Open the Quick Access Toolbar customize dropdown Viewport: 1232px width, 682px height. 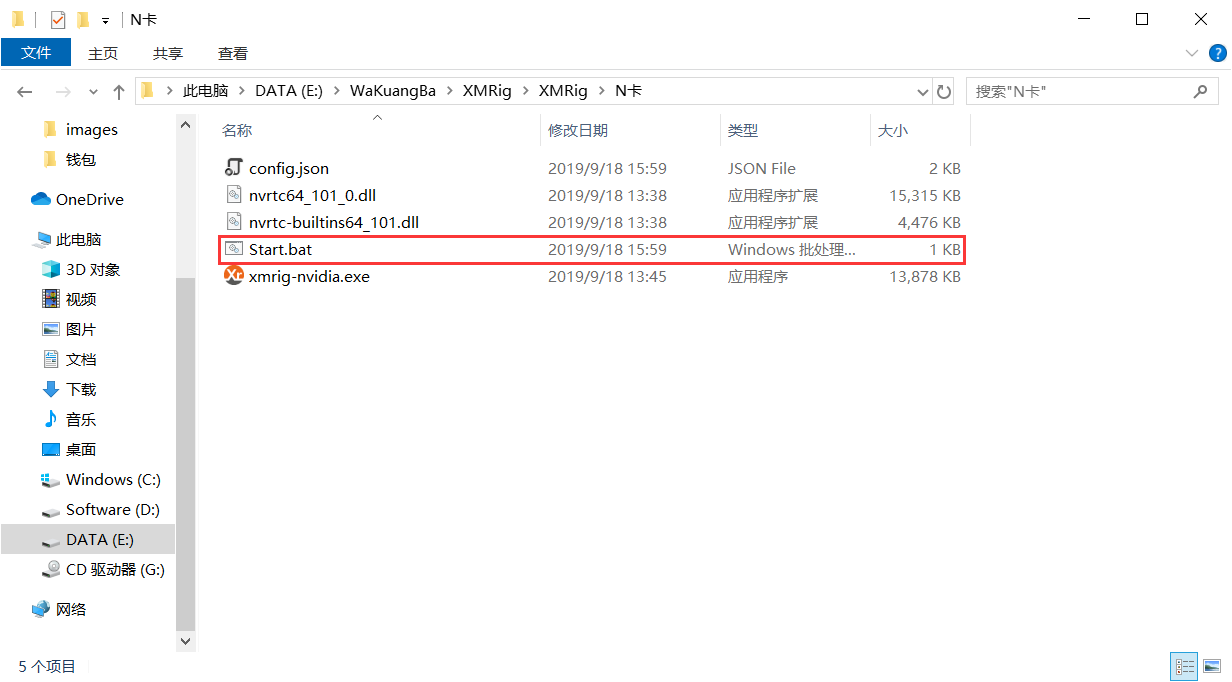click(x=105, y=20)
